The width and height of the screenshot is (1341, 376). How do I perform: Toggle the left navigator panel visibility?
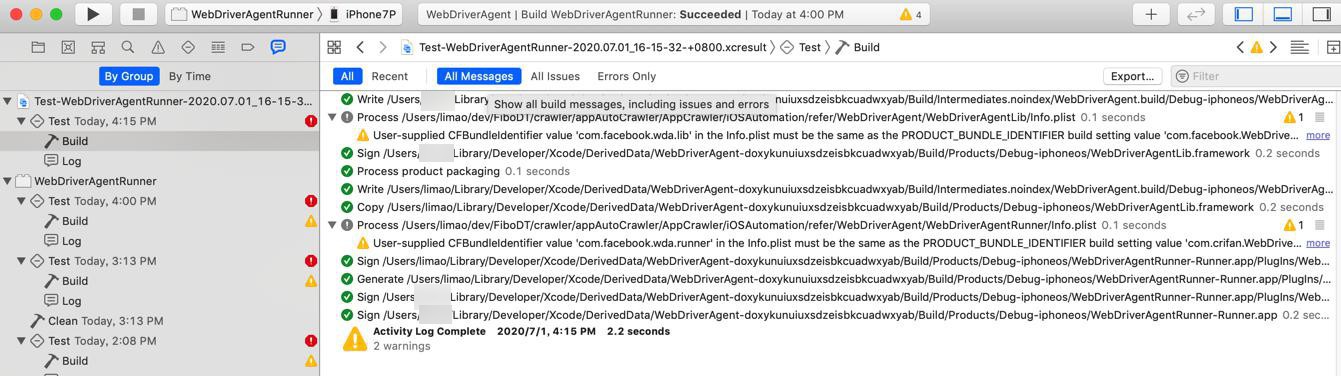(x=1245, y=14)
